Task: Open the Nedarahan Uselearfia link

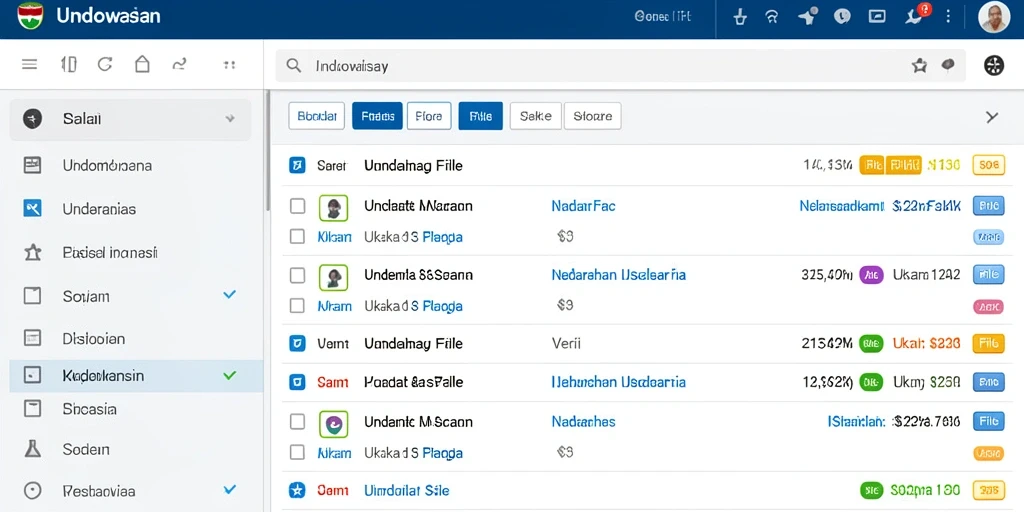Action: pyautogui.click(x=618, y=275)
